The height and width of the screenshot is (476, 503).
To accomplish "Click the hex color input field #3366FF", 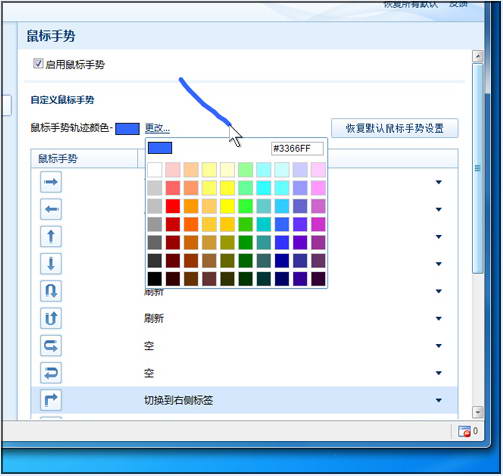I will click(297, 149).
